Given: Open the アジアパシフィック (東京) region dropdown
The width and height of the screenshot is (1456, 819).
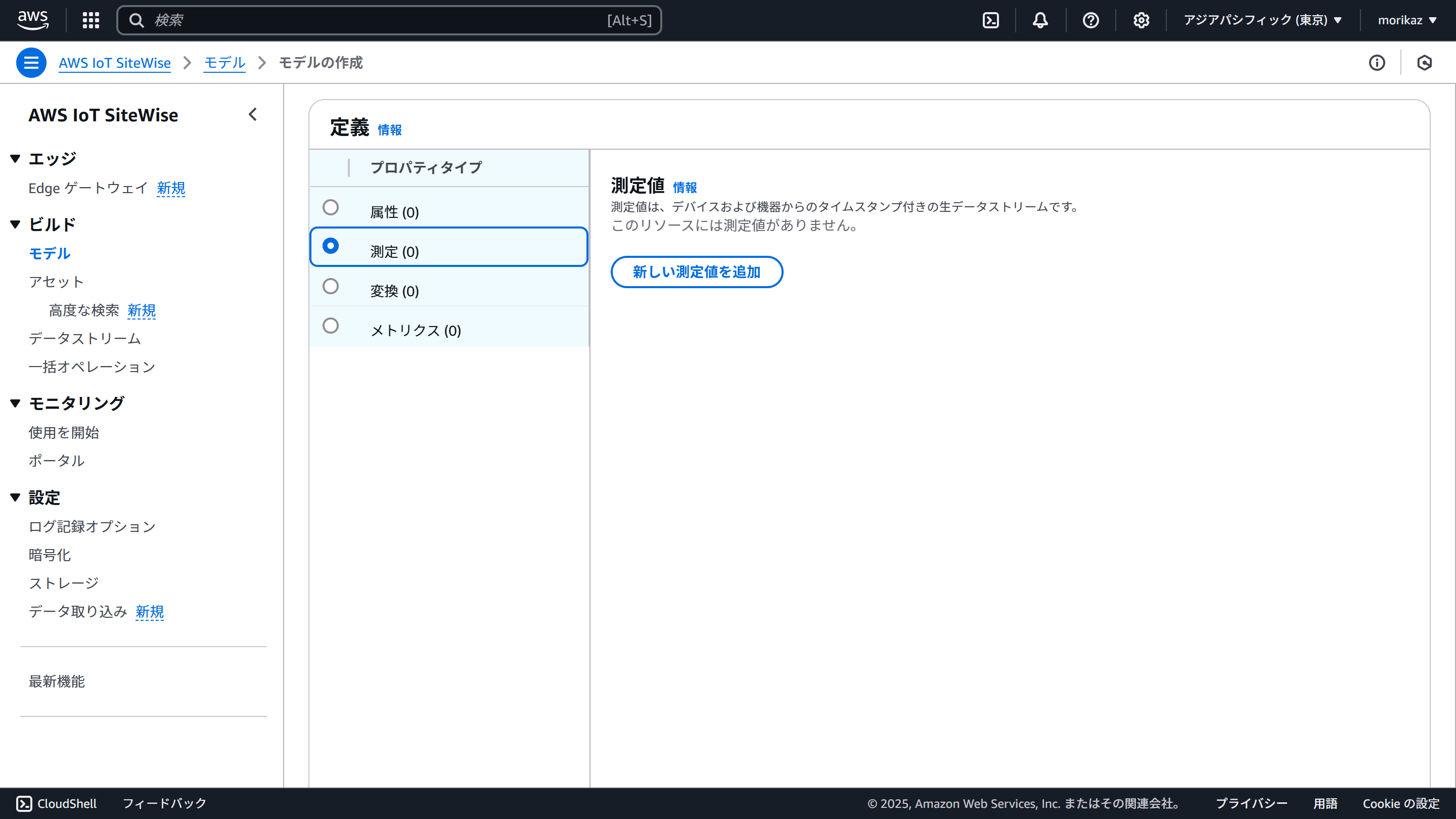Looking at the screenshot, I should (1263, 20).
